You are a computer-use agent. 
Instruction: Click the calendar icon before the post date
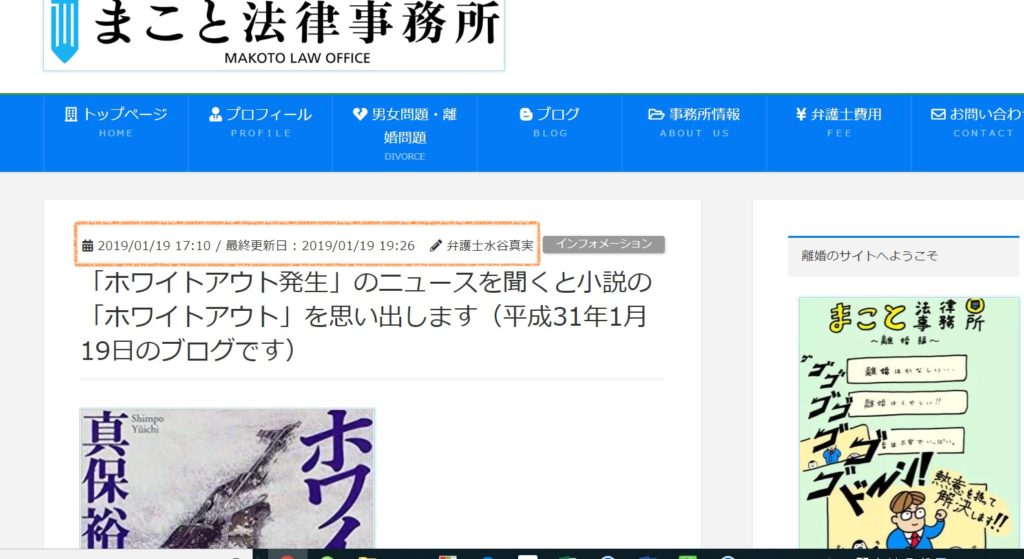pyautogui.click(x=88, y=246)
